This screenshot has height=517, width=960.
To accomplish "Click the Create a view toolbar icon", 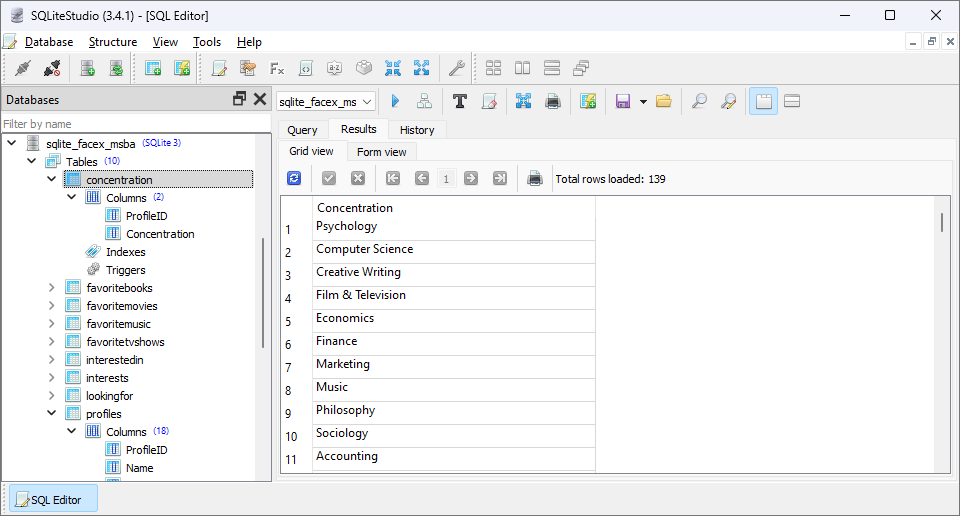I will [x=182, y=68].
